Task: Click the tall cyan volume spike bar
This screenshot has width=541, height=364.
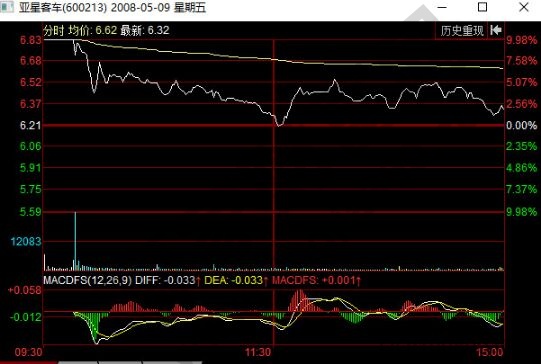Action: pyautogui.click(x=75, y=241)
